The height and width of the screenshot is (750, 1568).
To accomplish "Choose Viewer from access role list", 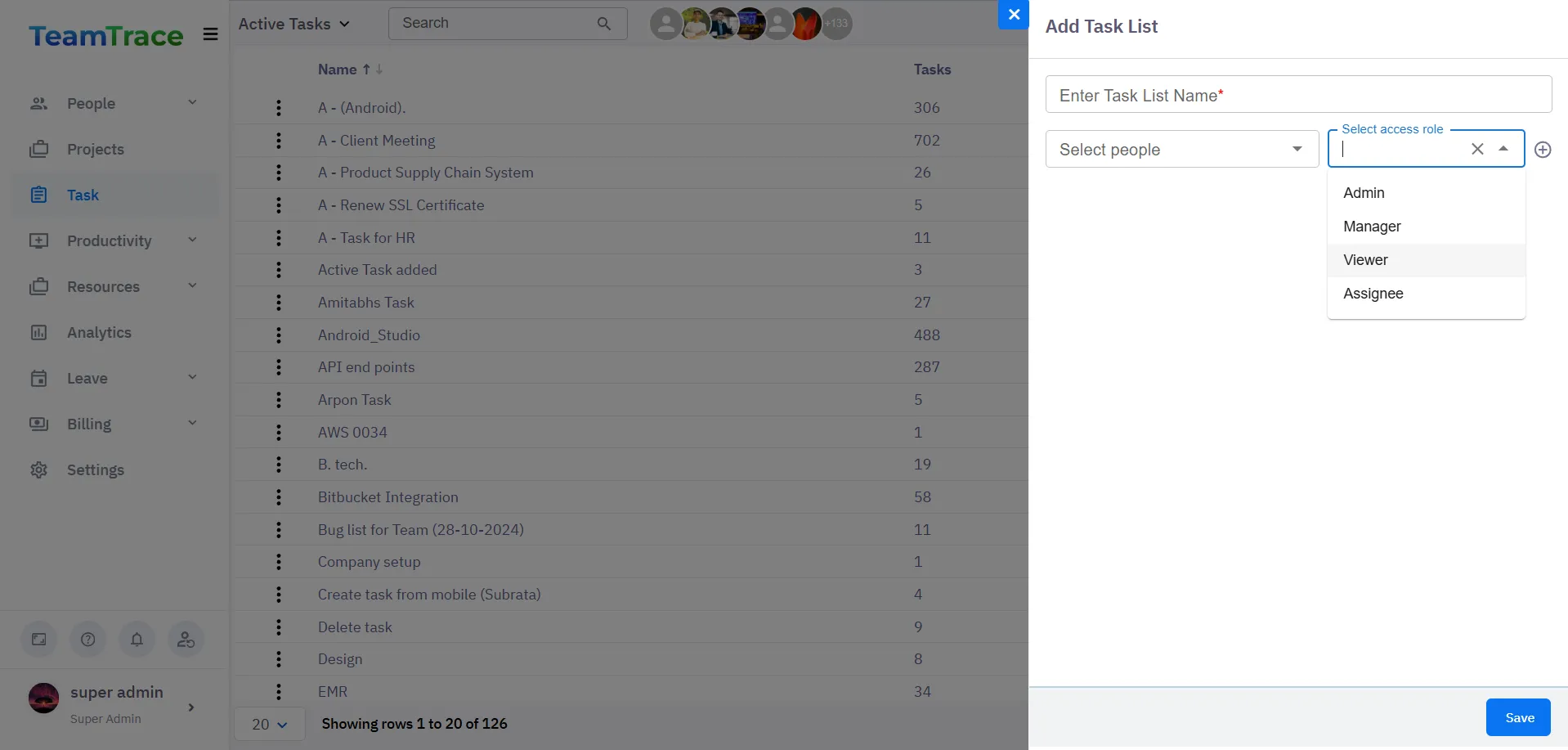I will pyautogui.click(x=1365, y=260).
